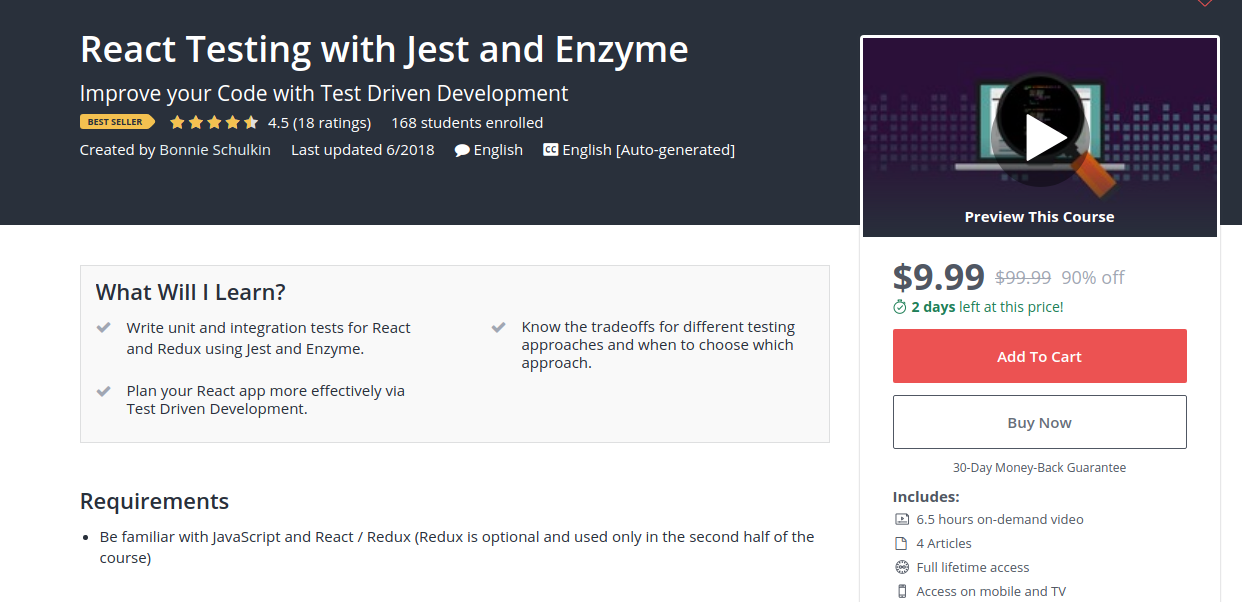Click the $9.99 discounted price

tap(938, 276)
